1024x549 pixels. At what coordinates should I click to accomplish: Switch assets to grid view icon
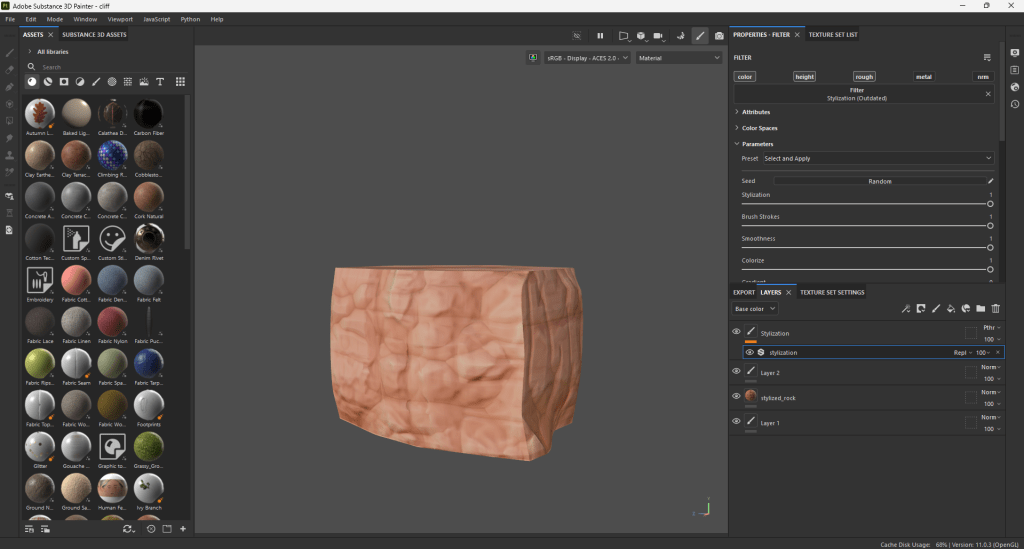pos(180,81)
